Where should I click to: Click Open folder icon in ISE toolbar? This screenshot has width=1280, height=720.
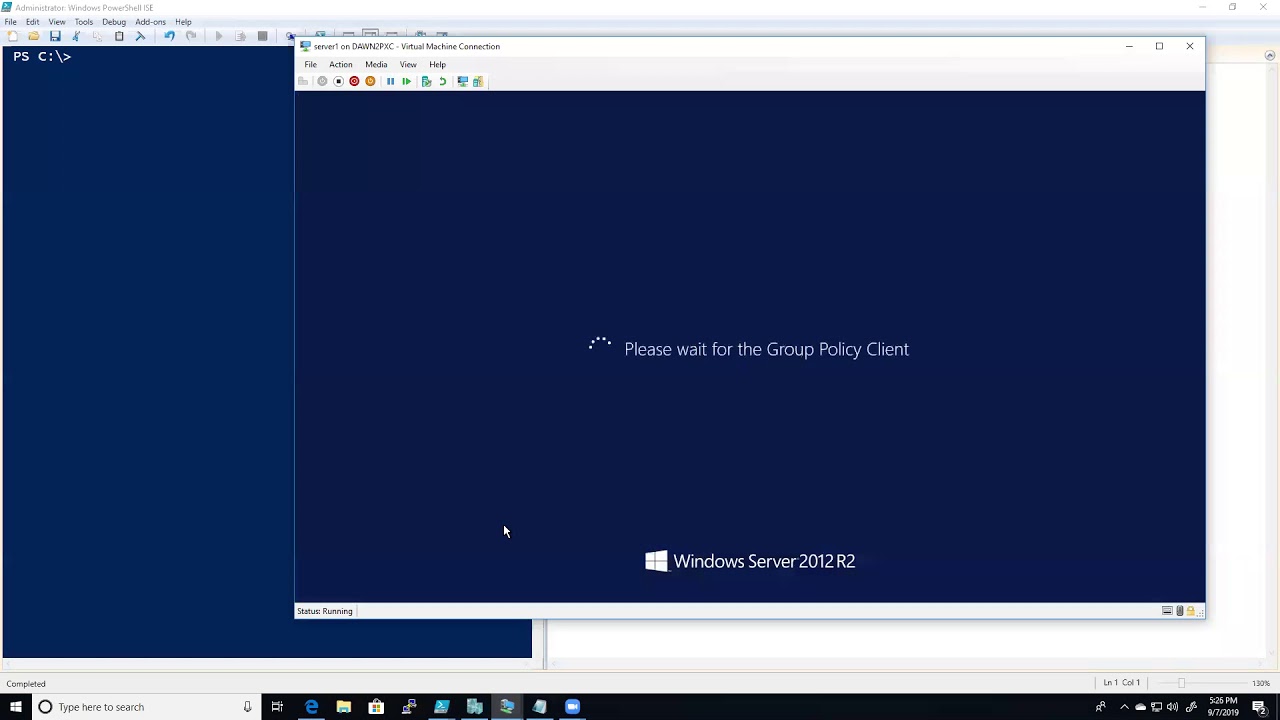(34, 36)
